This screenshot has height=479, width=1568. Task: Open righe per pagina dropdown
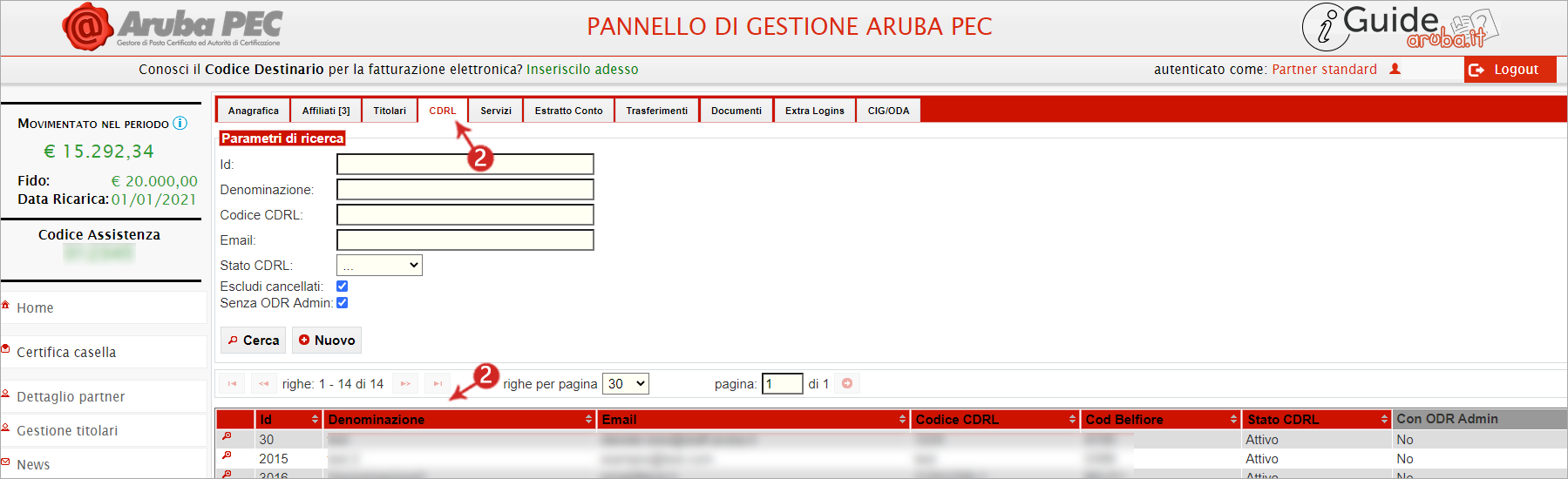(625, 383)
